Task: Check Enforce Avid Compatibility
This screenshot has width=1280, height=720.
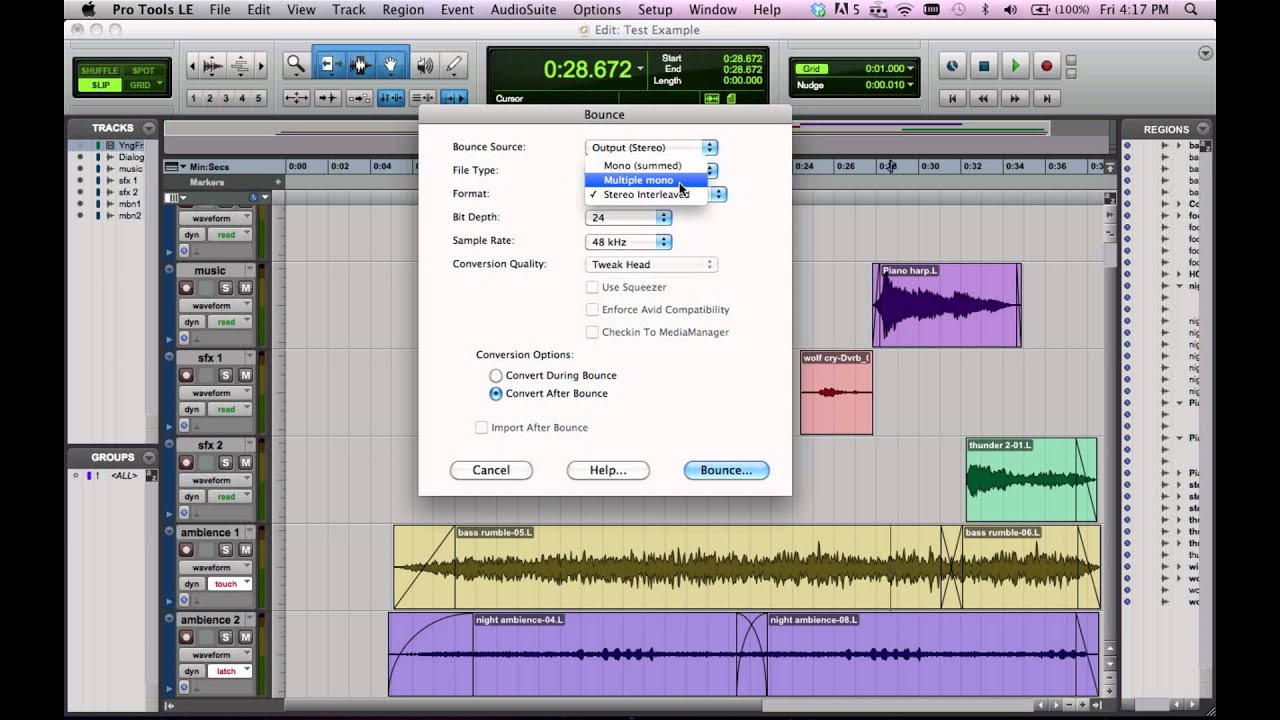Action: (592, 309)
